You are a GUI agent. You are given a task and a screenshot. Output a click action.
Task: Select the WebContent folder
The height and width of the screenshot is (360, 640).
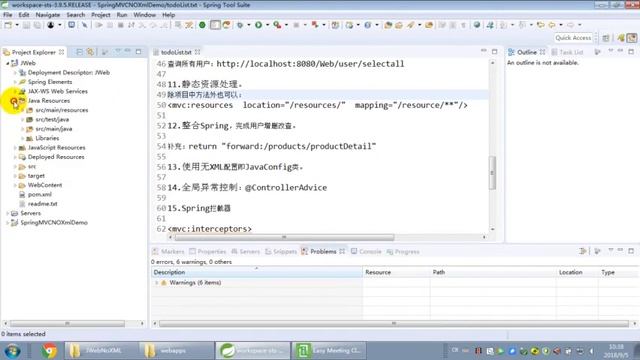(44, 185)
